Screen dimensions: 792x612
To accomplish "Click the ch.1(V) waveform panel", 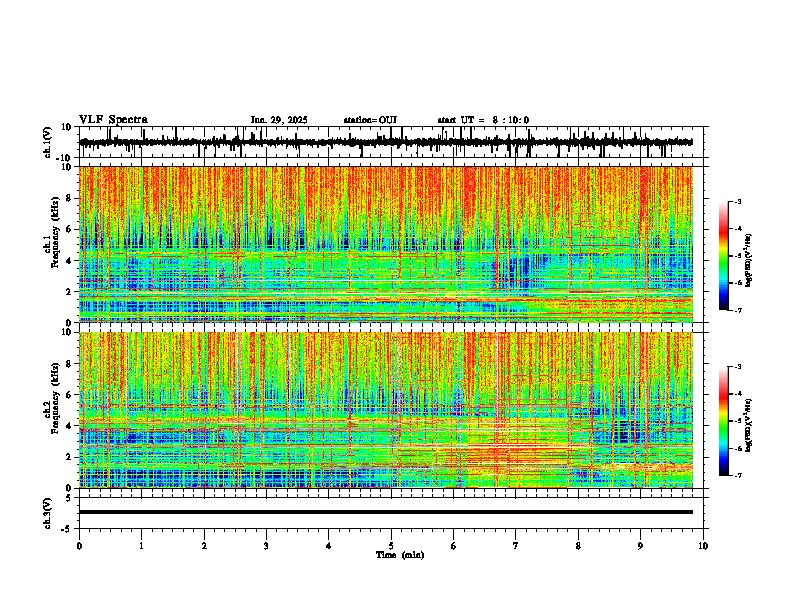I will point(391,142).
